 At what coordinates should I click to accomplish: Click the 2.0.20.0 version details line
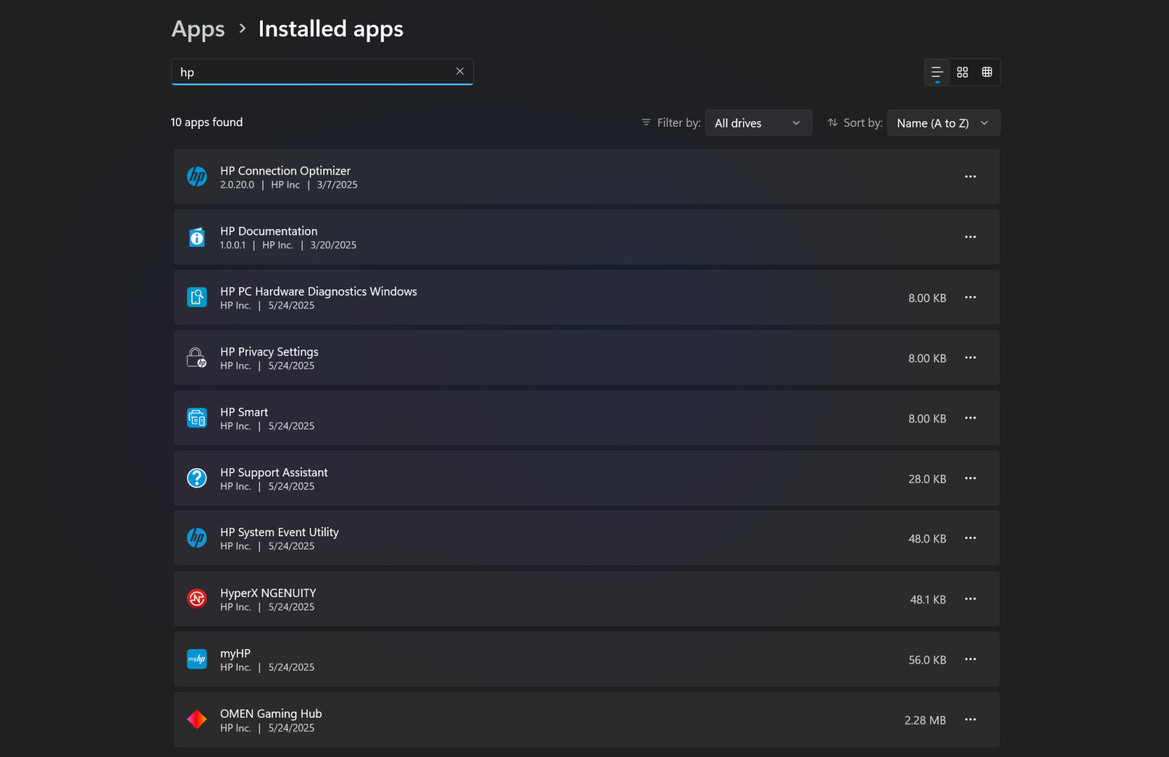coord(289,185)
